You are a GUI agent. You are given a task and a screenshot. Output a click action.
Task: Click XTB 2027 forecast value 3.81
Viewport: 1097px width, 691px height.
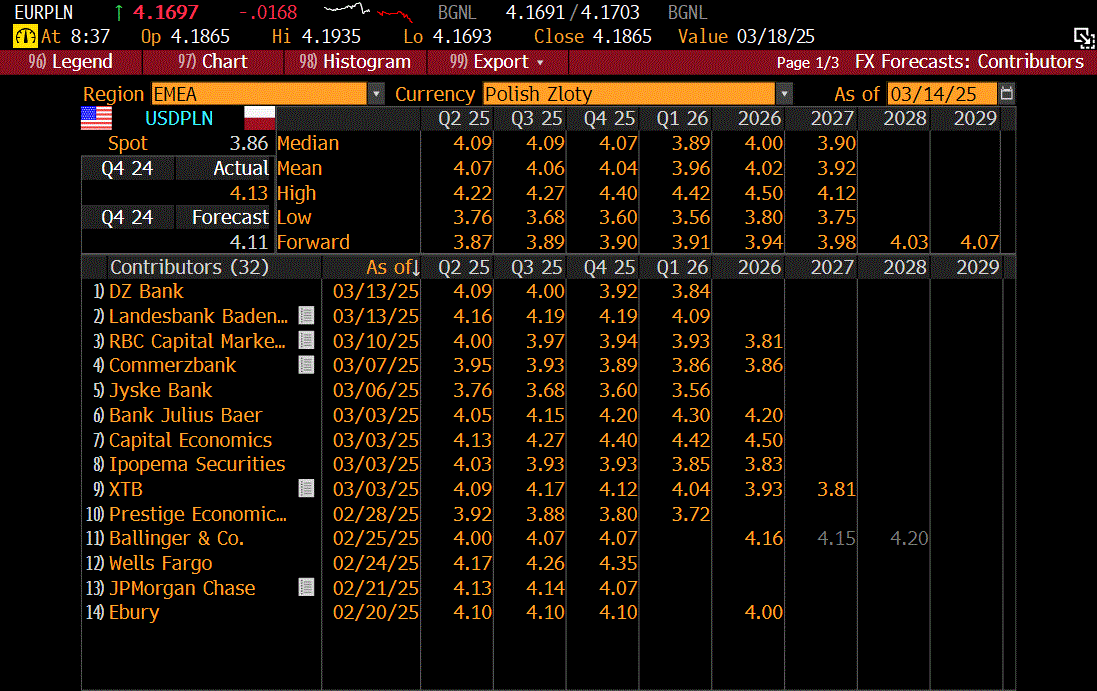point(836,489)
